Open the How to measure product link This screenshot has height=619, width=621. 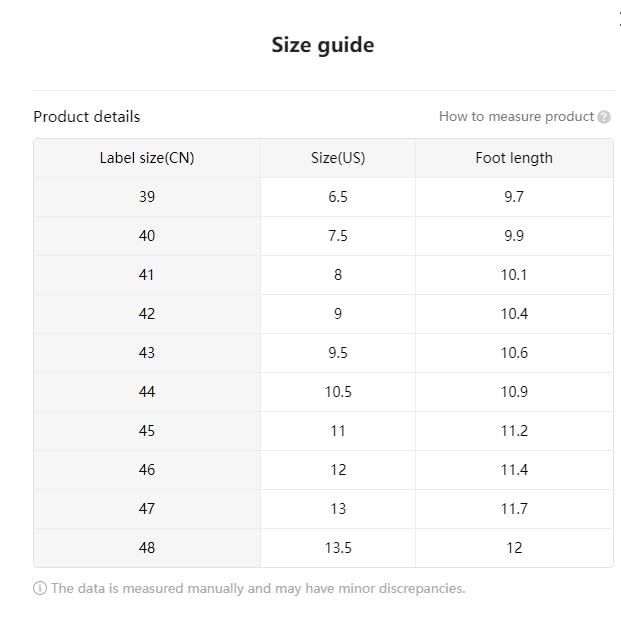pos(516,117)
